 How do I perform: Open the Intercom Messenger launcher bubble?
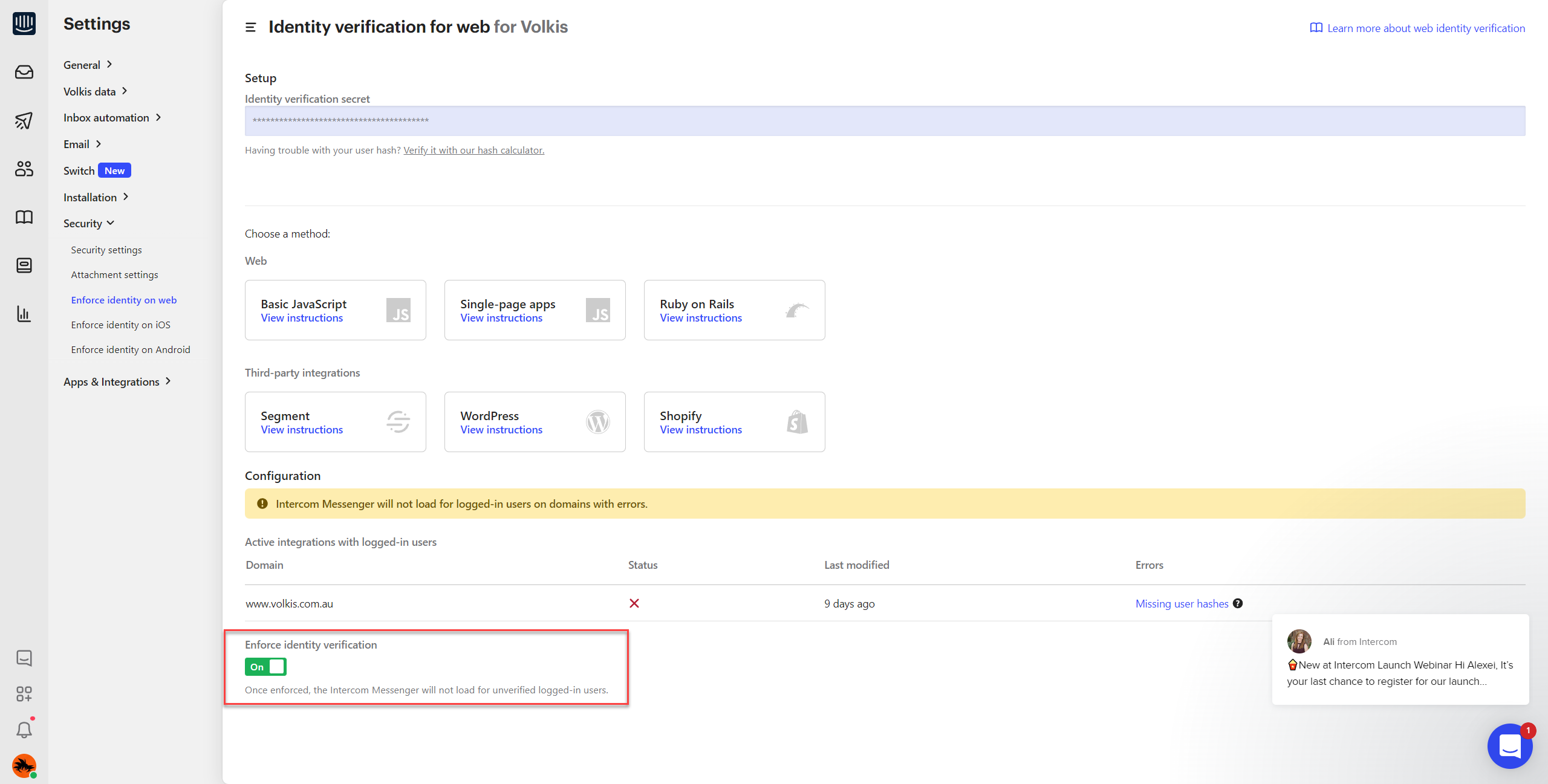pyautogui.click(x=1510, y=747)
